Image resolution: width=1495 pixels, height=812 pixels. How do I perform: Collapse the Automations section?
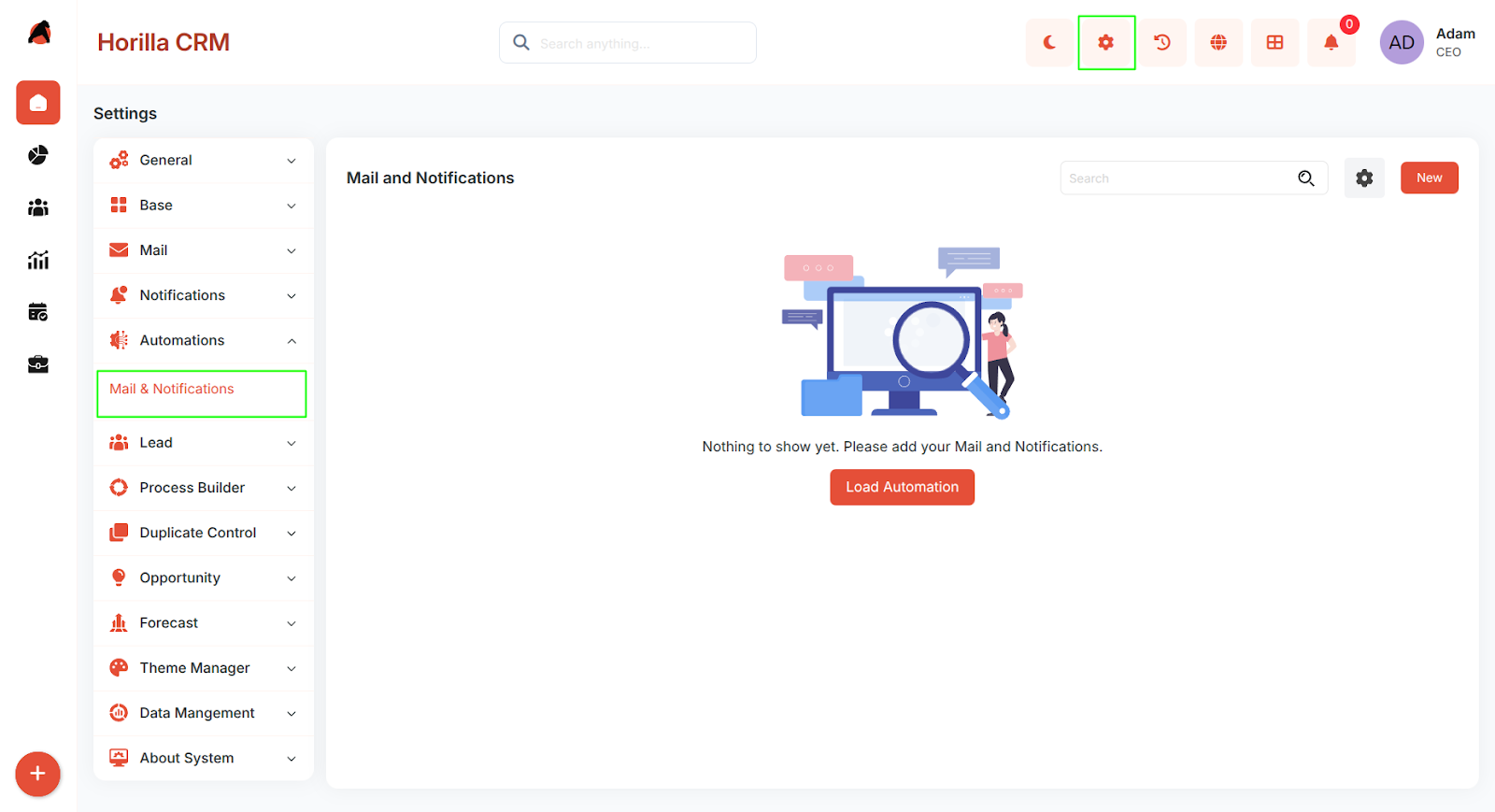(204, 340)
